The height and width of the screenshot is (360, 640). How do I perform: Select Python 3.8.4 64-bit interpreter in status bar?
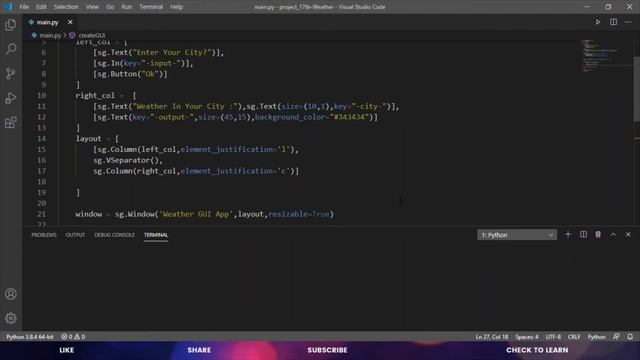coord(30,337)
